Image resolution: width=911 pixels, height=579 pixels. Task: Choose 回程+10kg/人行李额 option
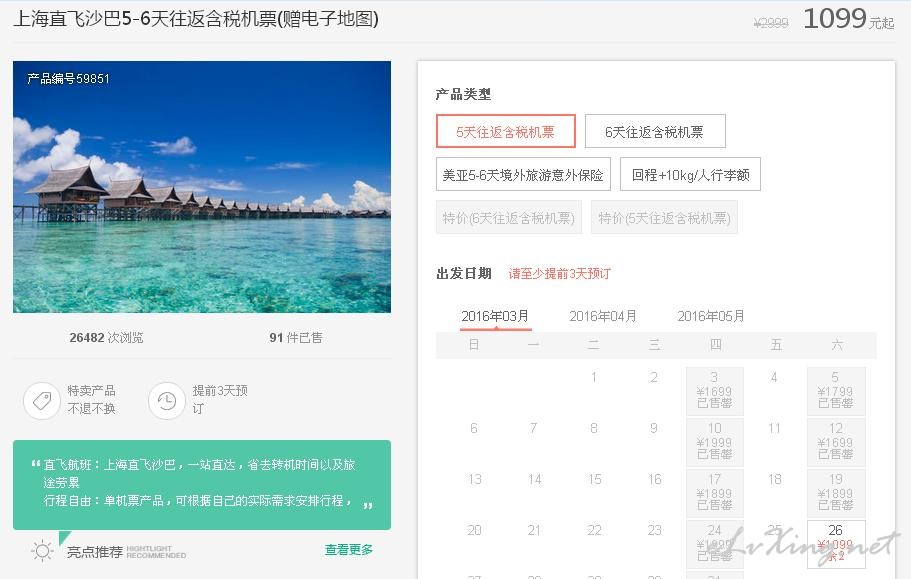pos(690,174)
